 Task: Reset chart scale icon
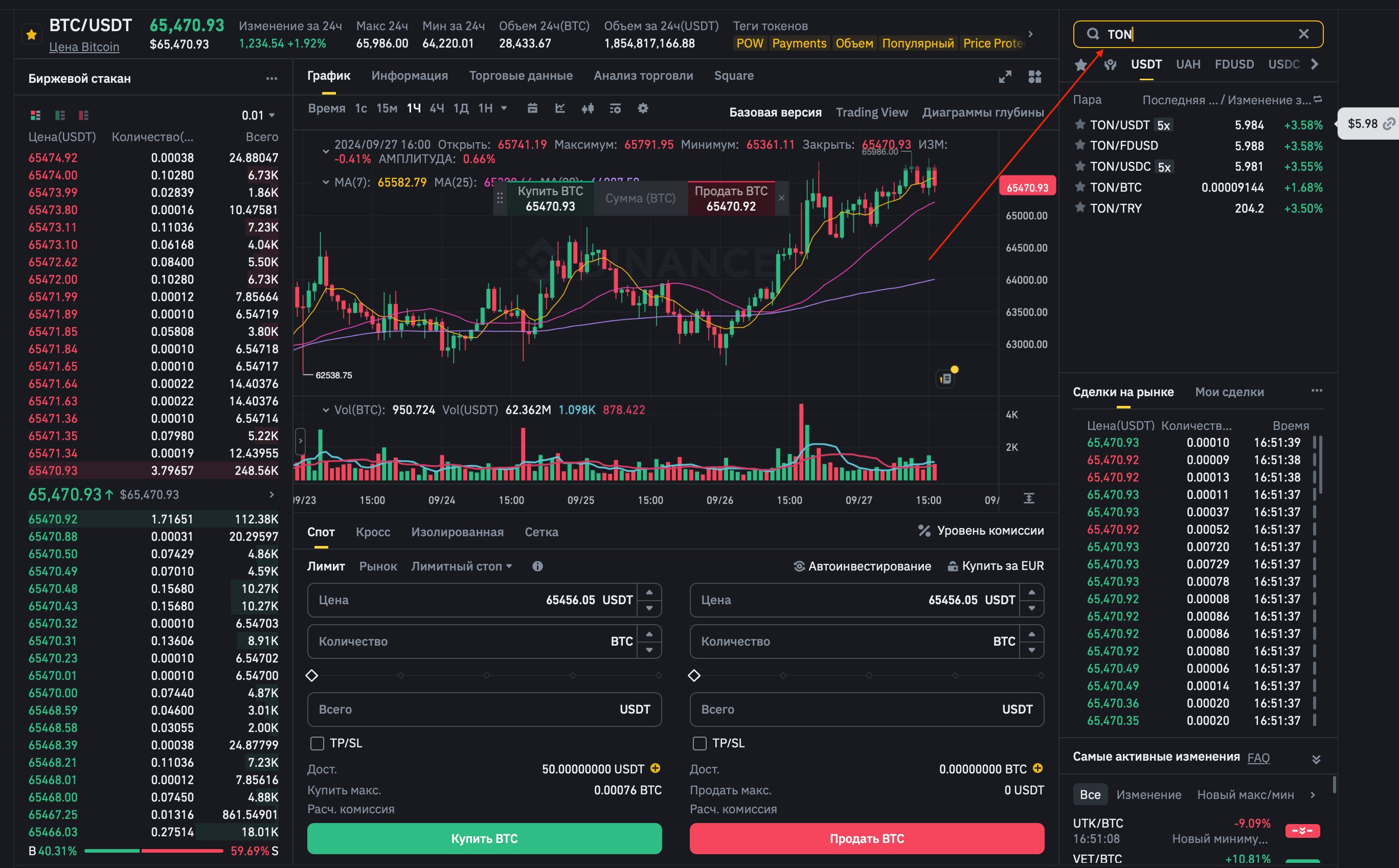click(1029, 498)
